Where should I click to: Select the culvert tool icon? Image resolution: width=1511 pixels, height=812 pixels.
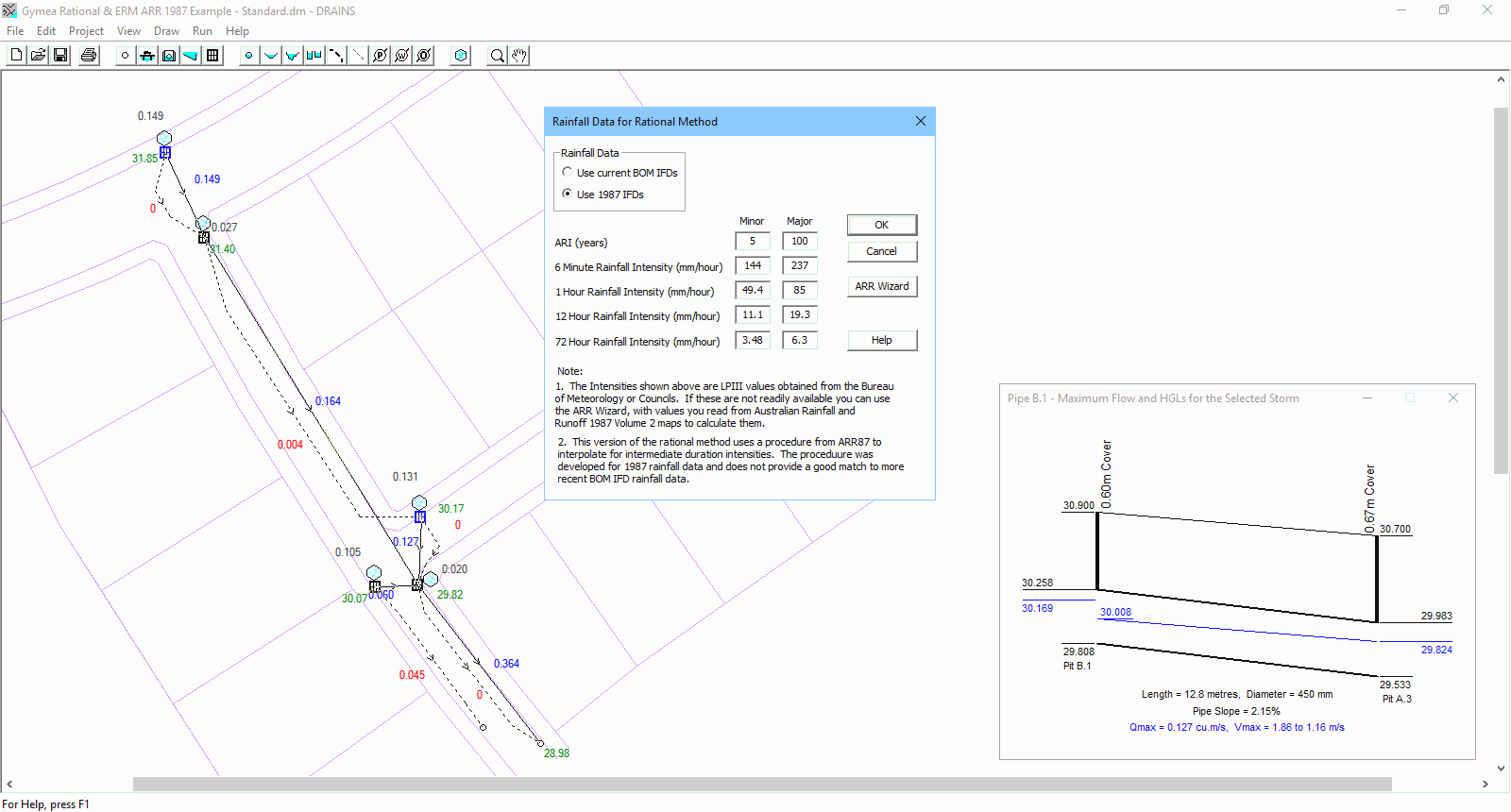(168, 56)
